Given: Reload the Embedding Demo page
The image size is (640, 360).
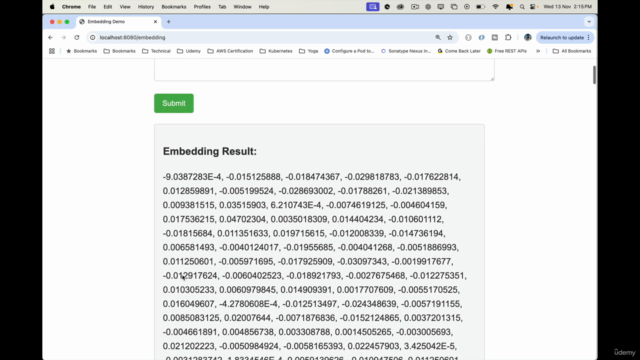Looking at the screenshot, I should click(77, 38).
